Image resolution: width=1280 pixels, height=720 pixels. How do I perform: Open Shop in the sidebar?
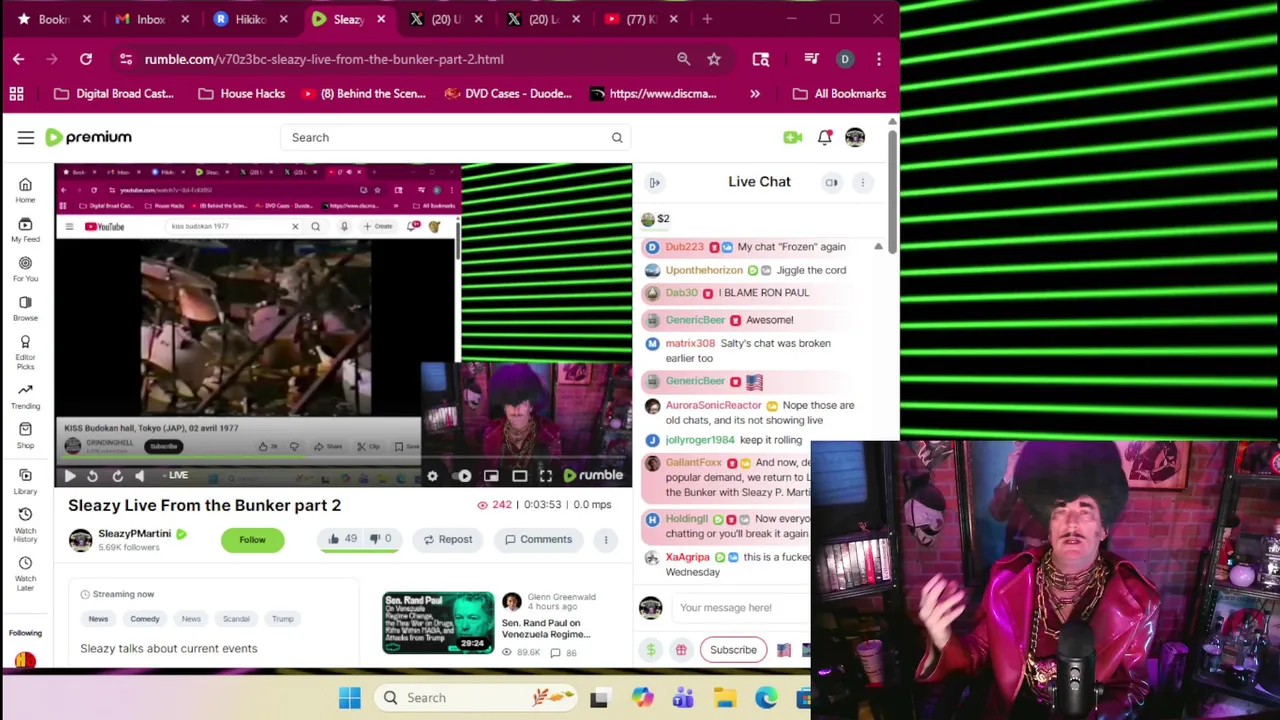[x=25, y=435]
